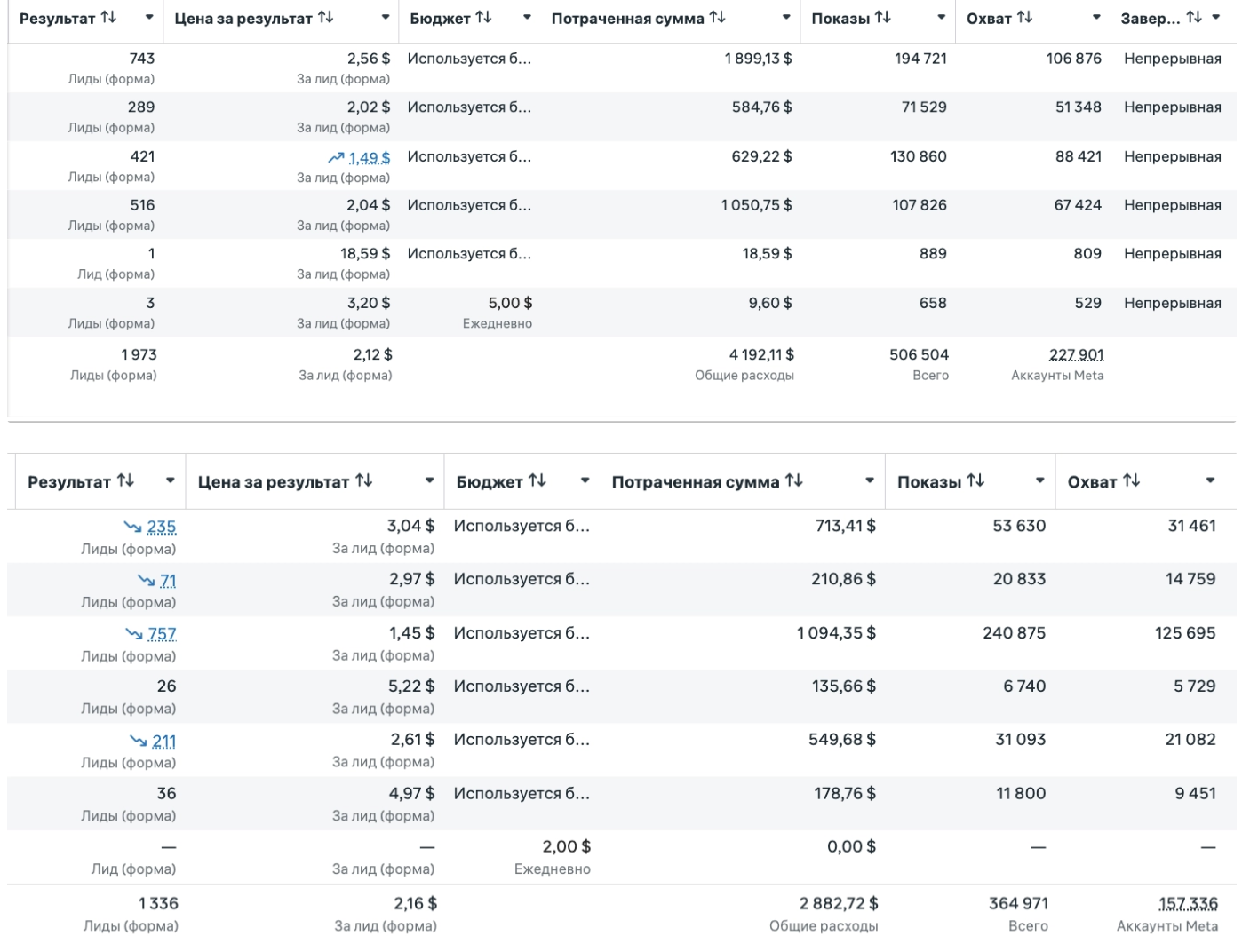Open Охват column dropdown in top table
1258x952 pixels.
click(1096, 18)
